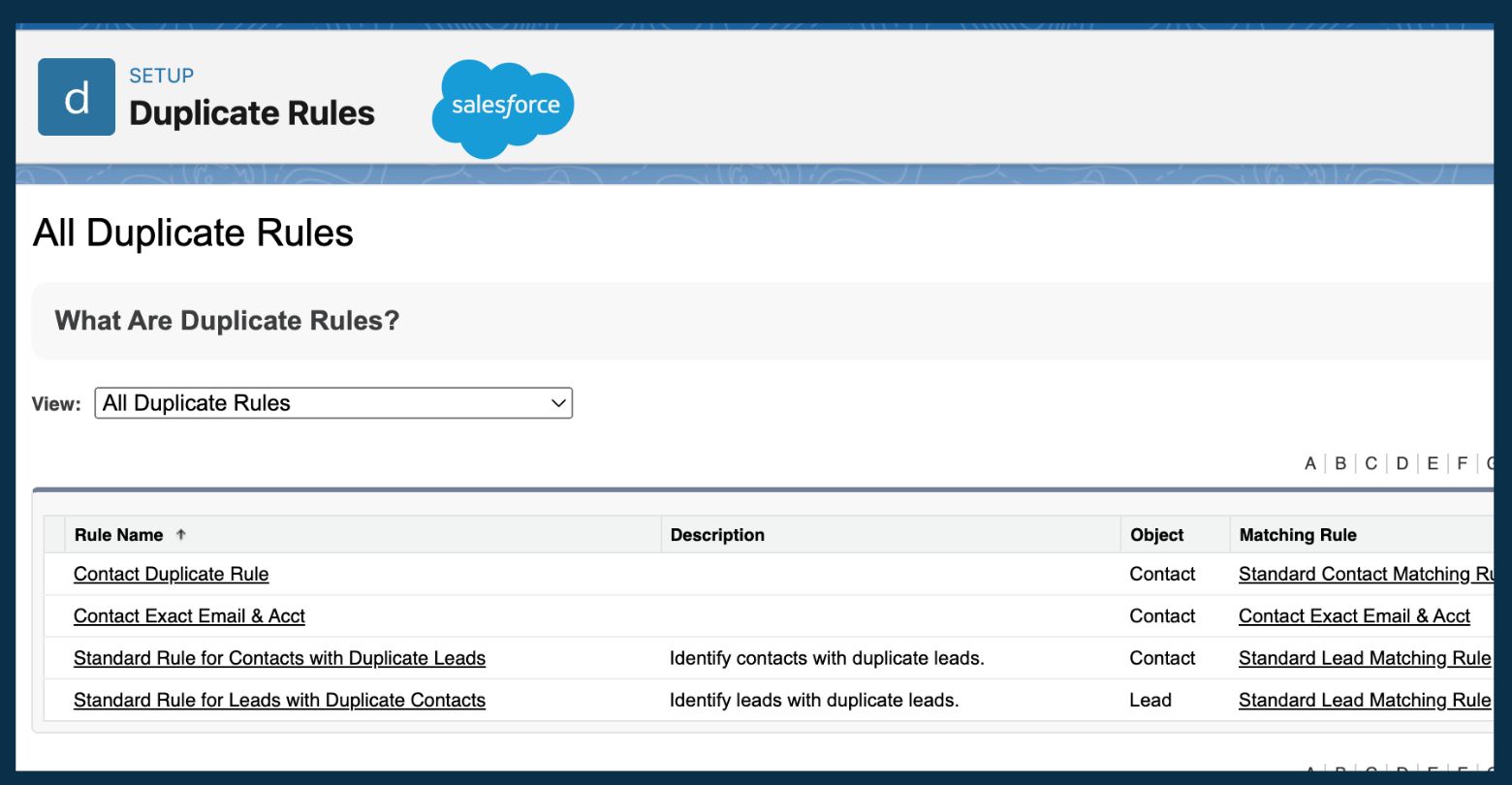Viewport: 1512px width, 785px height.
Task: Open the Standard Lead Matching Rule for the Lead row
Action: 1363,700
